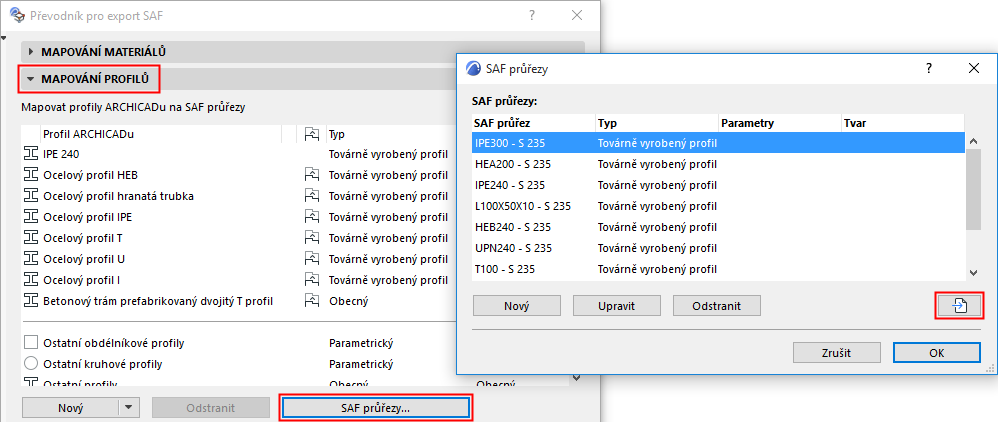Click the profile icon of Ocelový profil HEB
Image resolution: width=998 pixels, height=422 pixels.
(x=31, y=174)
